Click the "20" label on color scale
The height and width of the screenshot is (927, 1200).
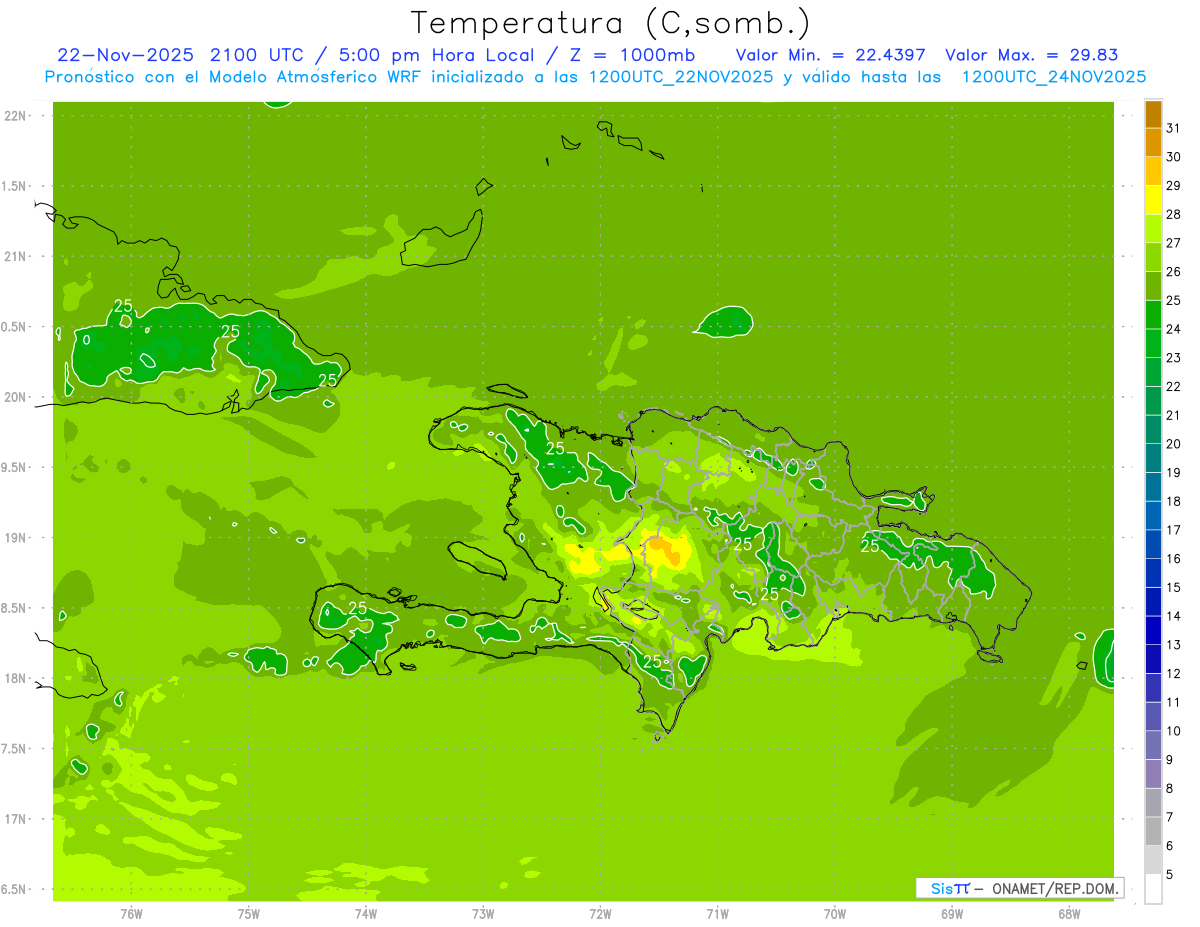coord(1173,444)
